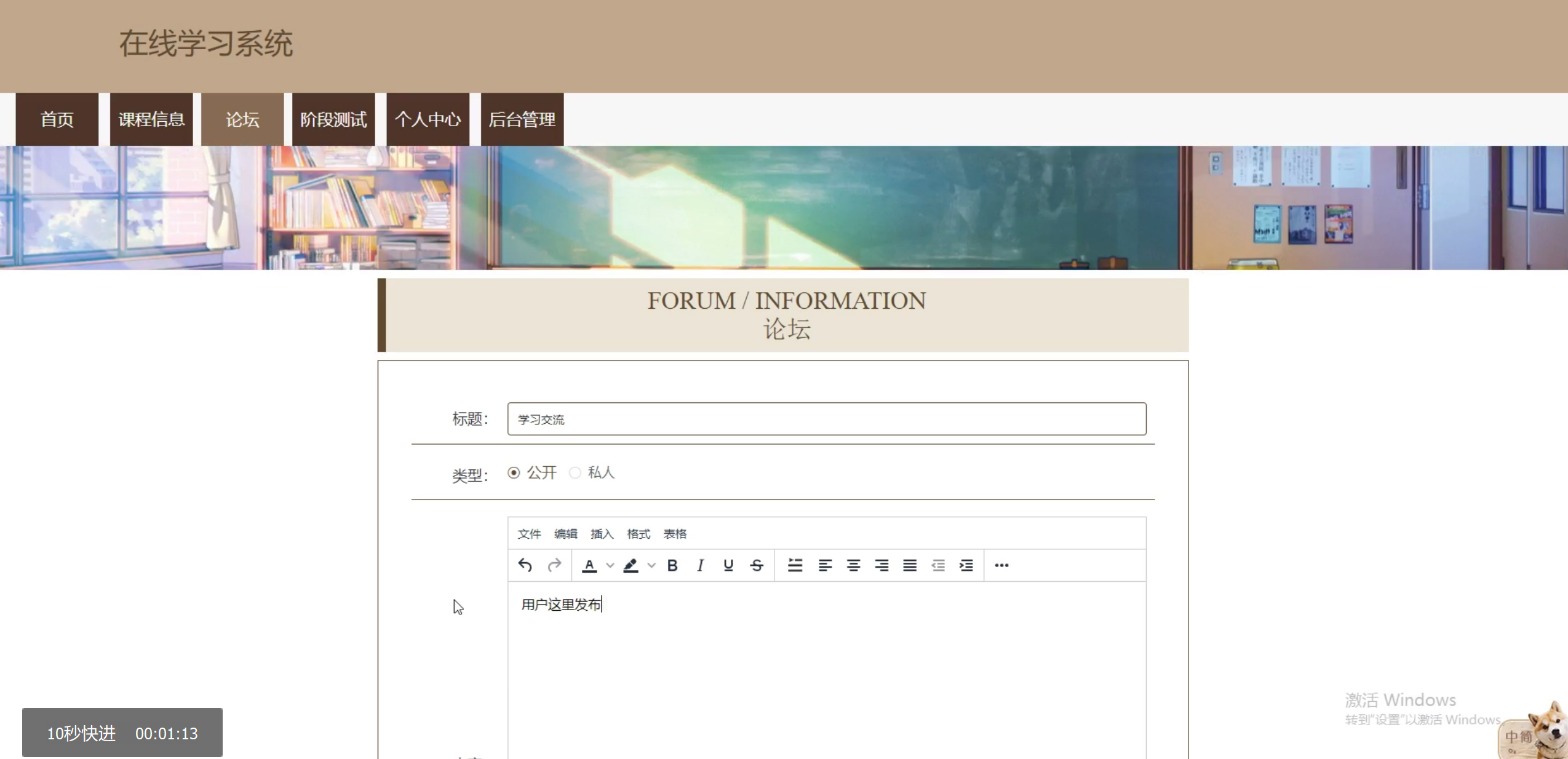Apply strikethrough formatting icon
Screen dimensions: 1568x759
click(757, 565)
